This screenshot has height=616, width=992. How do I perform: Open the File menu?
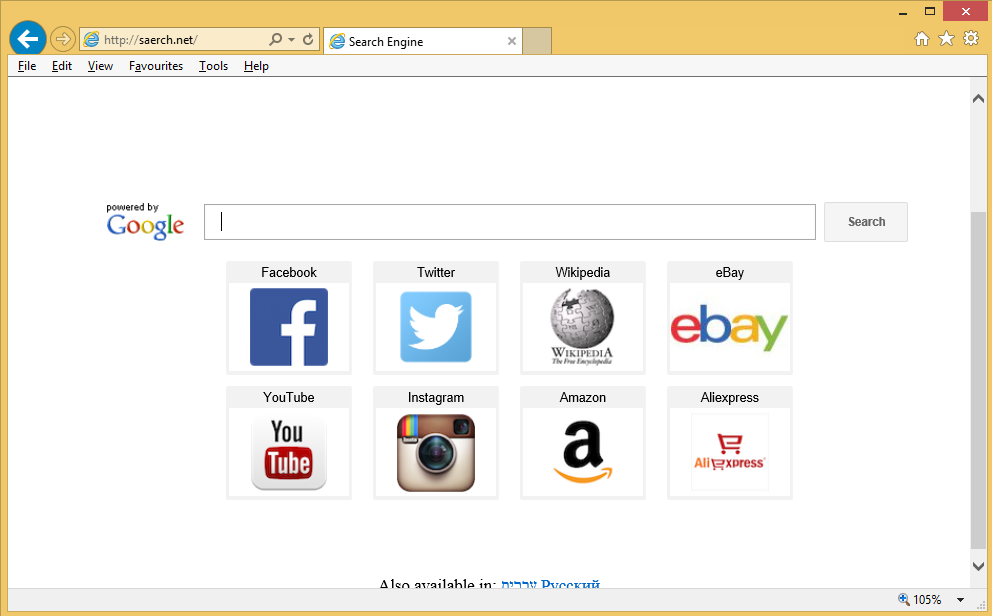pos(27,66)
